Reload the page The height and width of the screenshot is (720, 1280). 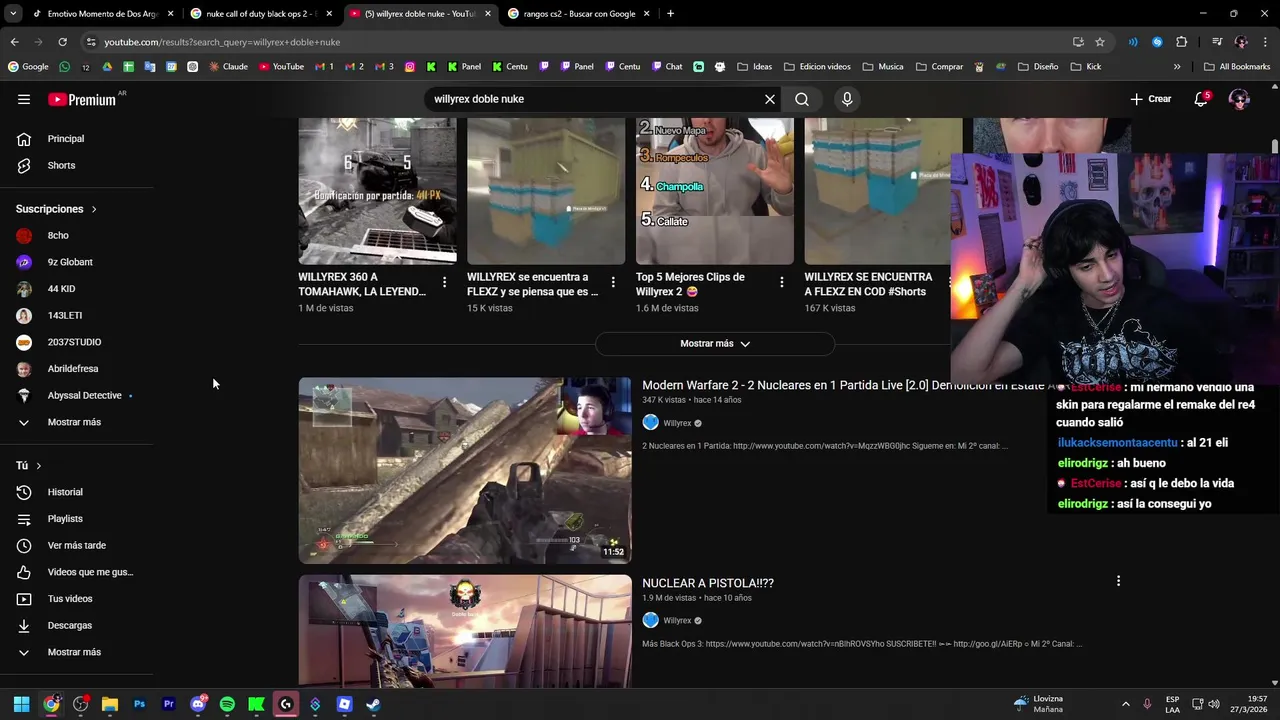coord(62,42)
